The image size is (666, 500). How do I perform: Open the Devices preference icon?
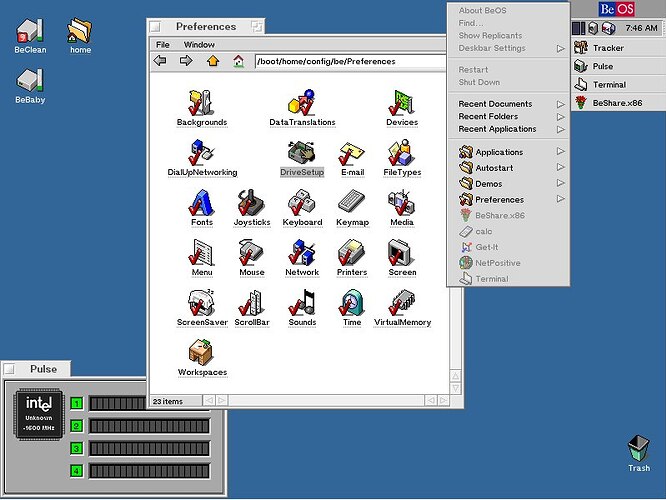click(402, 103)
